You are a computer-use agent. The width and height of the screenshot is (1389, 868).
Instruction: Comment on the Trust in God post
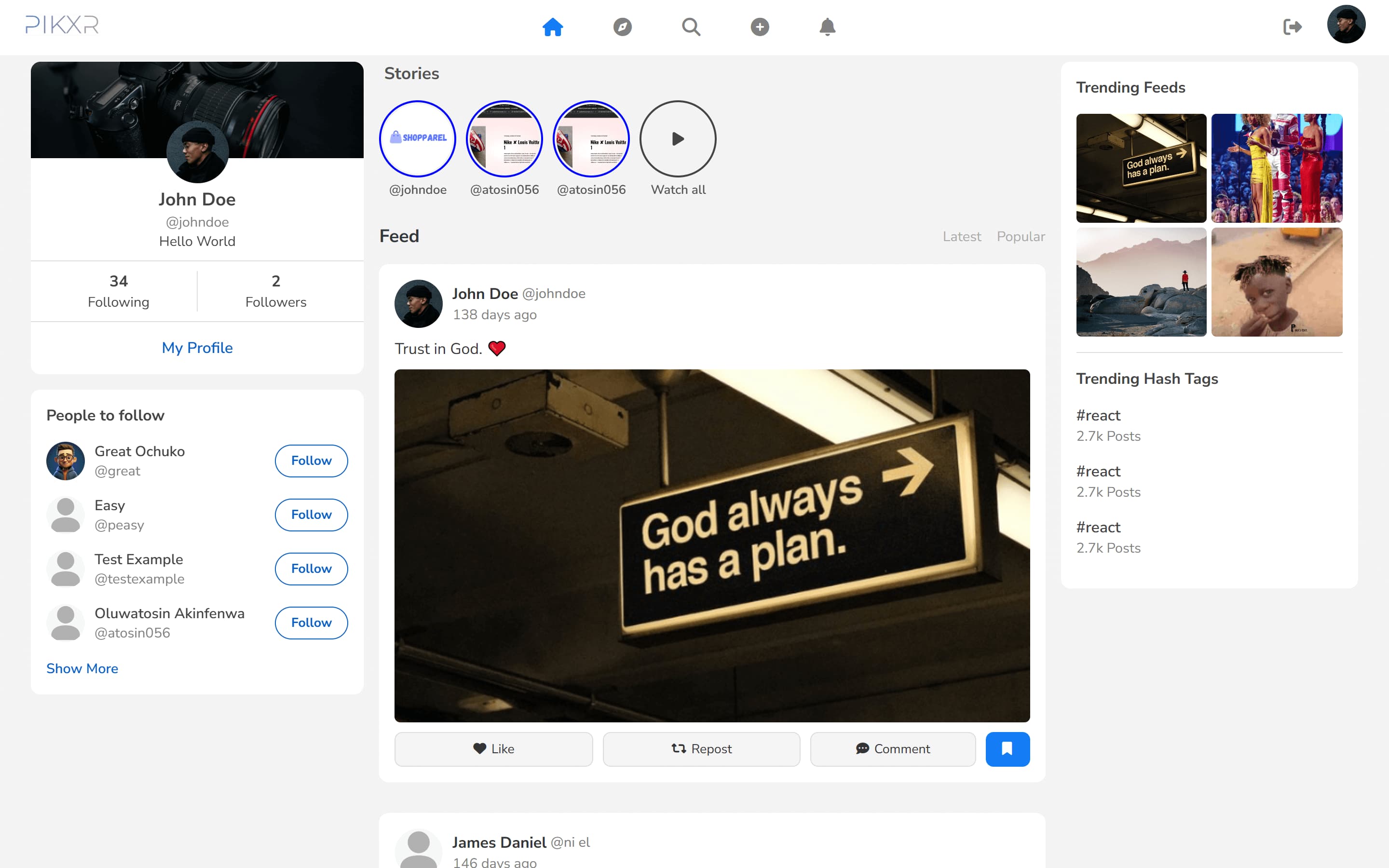[893, 748]
